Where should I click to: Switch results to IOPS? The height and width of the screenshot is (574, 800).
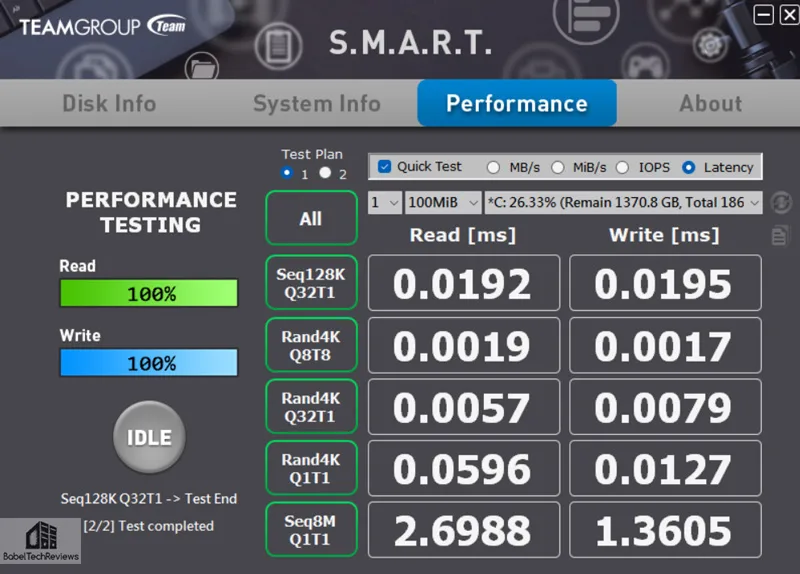tap(622, 167)
